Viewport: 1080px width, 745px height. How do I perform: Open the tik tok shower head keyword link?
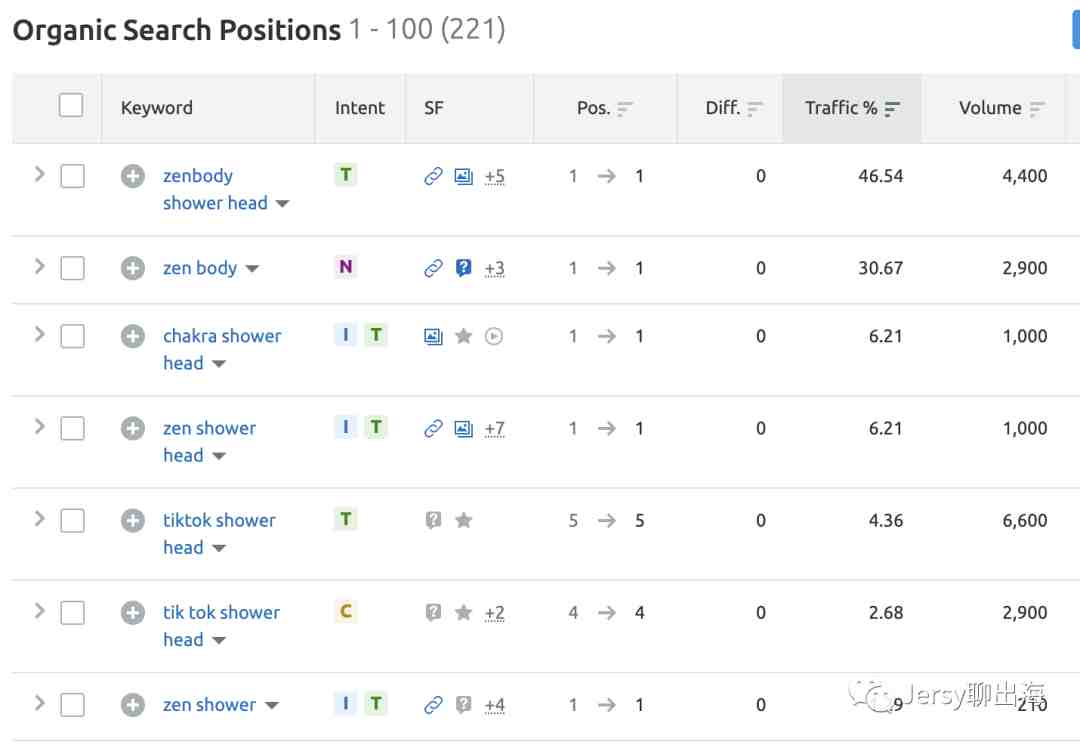(x=221, y=626)
